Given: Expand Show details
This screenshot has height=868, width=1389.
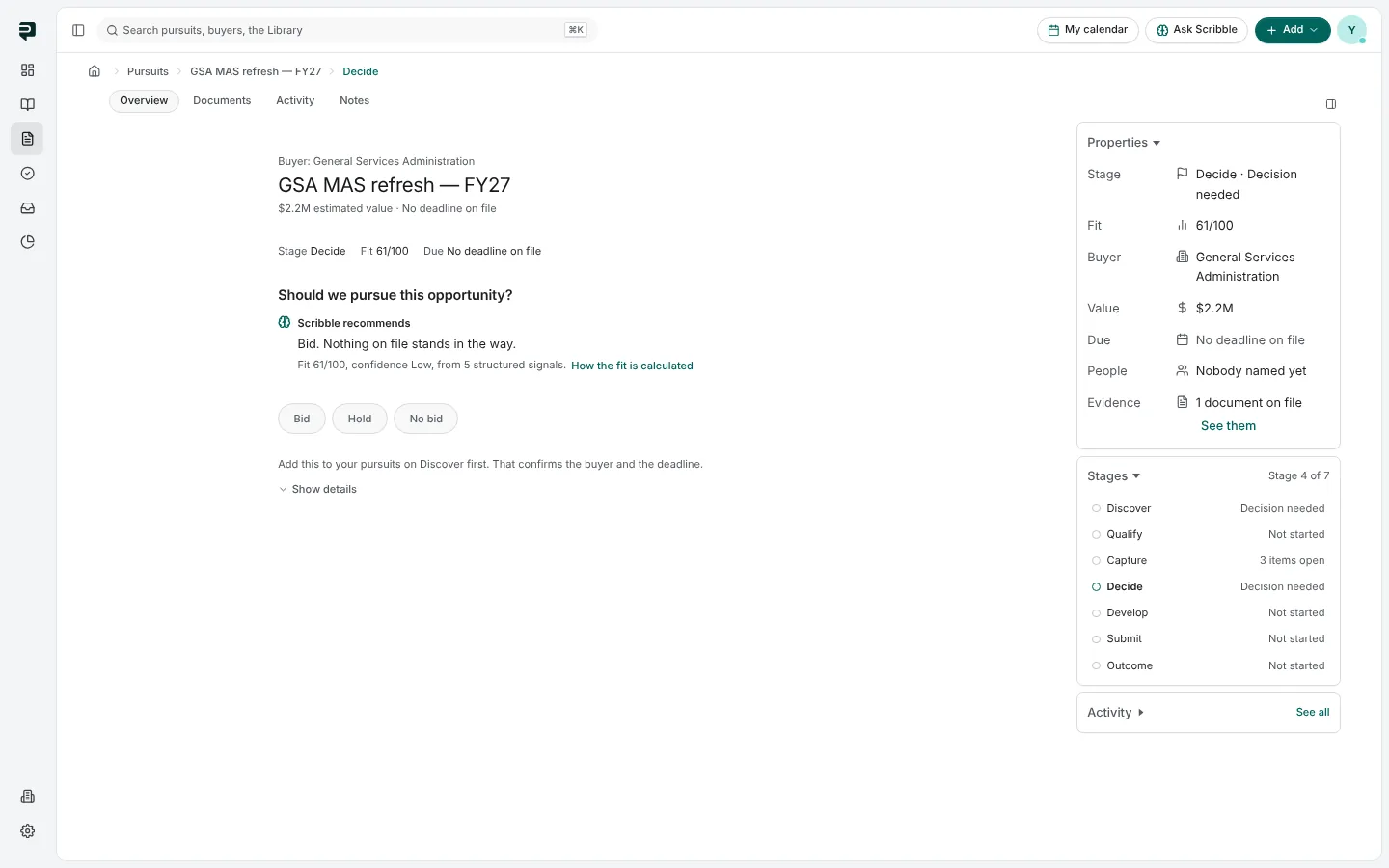Looking at the screenshot, I should click(x=317, y=489).
